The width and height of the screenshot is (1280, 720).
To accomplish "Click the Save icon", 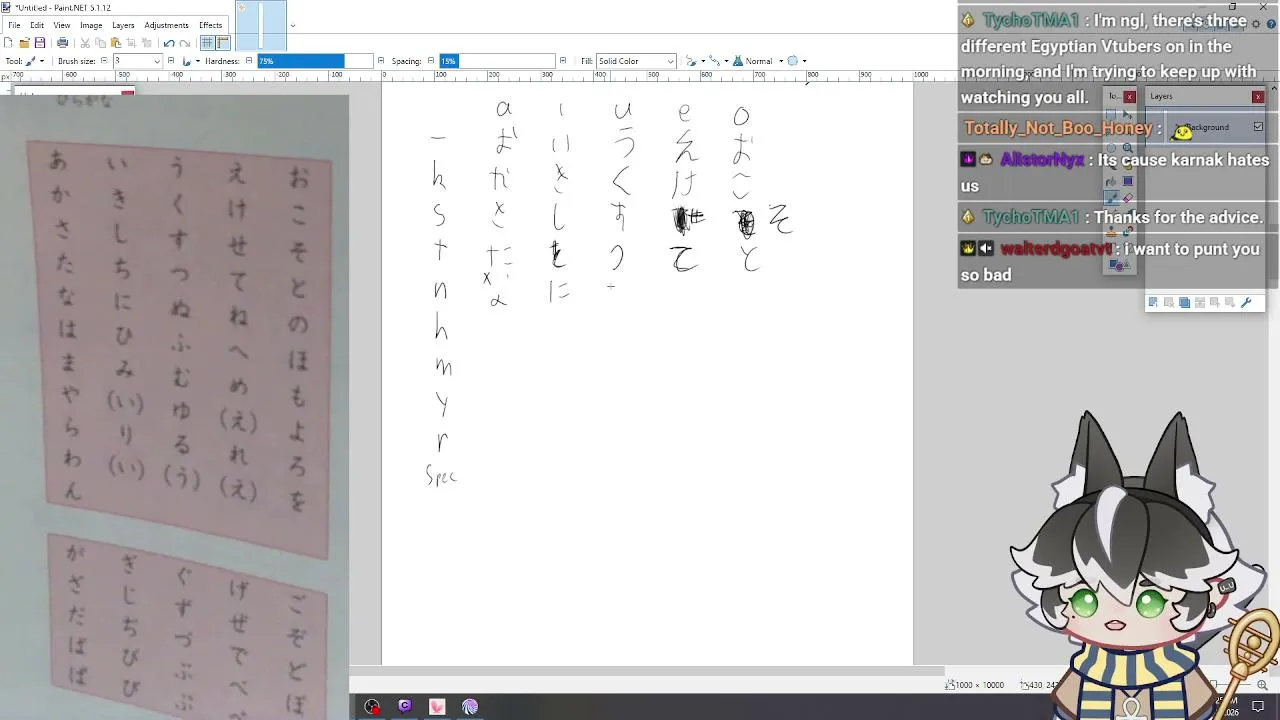I will click(x=40, y=43).
